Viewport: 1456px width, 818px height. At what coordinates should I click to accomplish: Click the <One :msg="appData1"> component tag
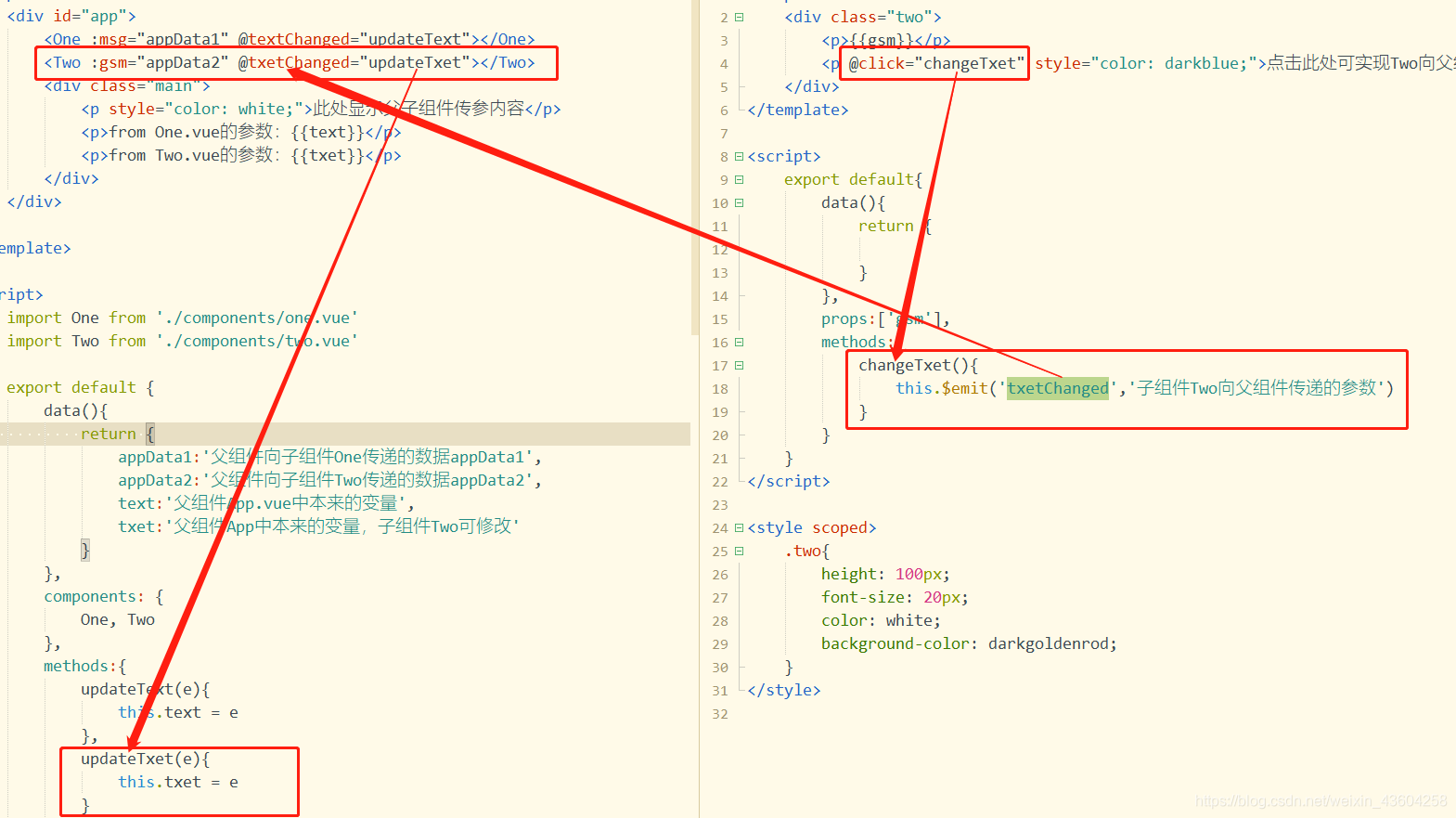(x=290, y=39)
